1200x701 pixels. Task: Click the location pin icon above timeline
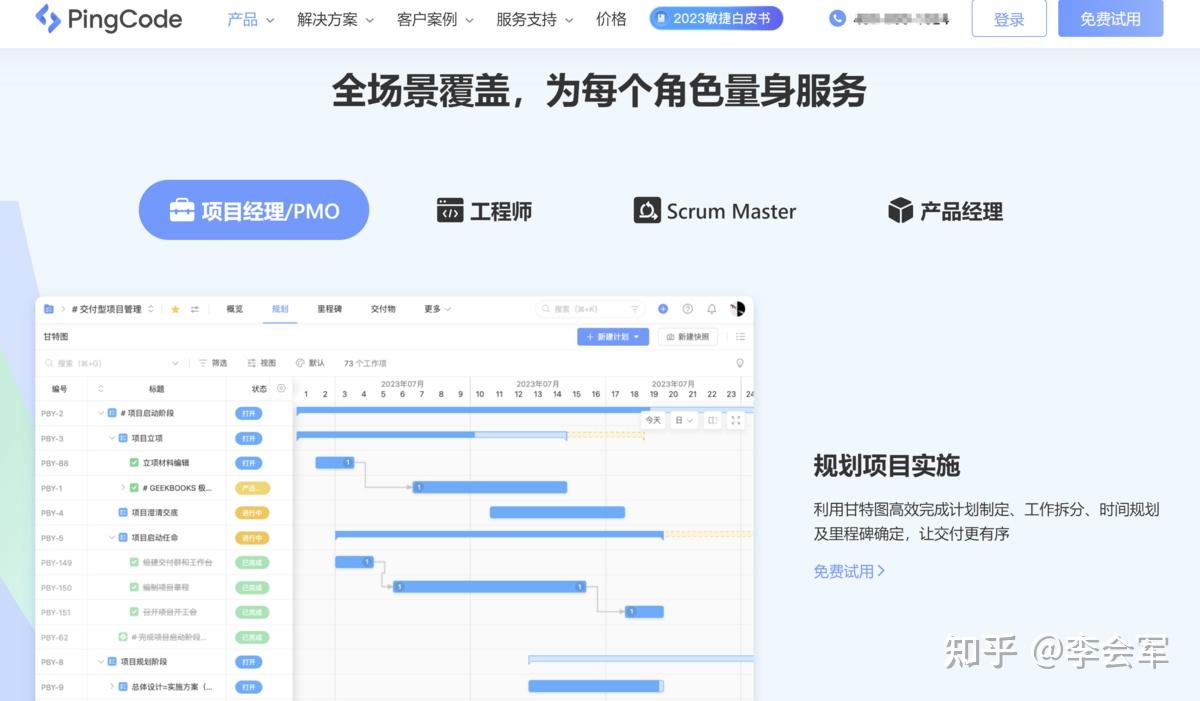pos(740,363)
